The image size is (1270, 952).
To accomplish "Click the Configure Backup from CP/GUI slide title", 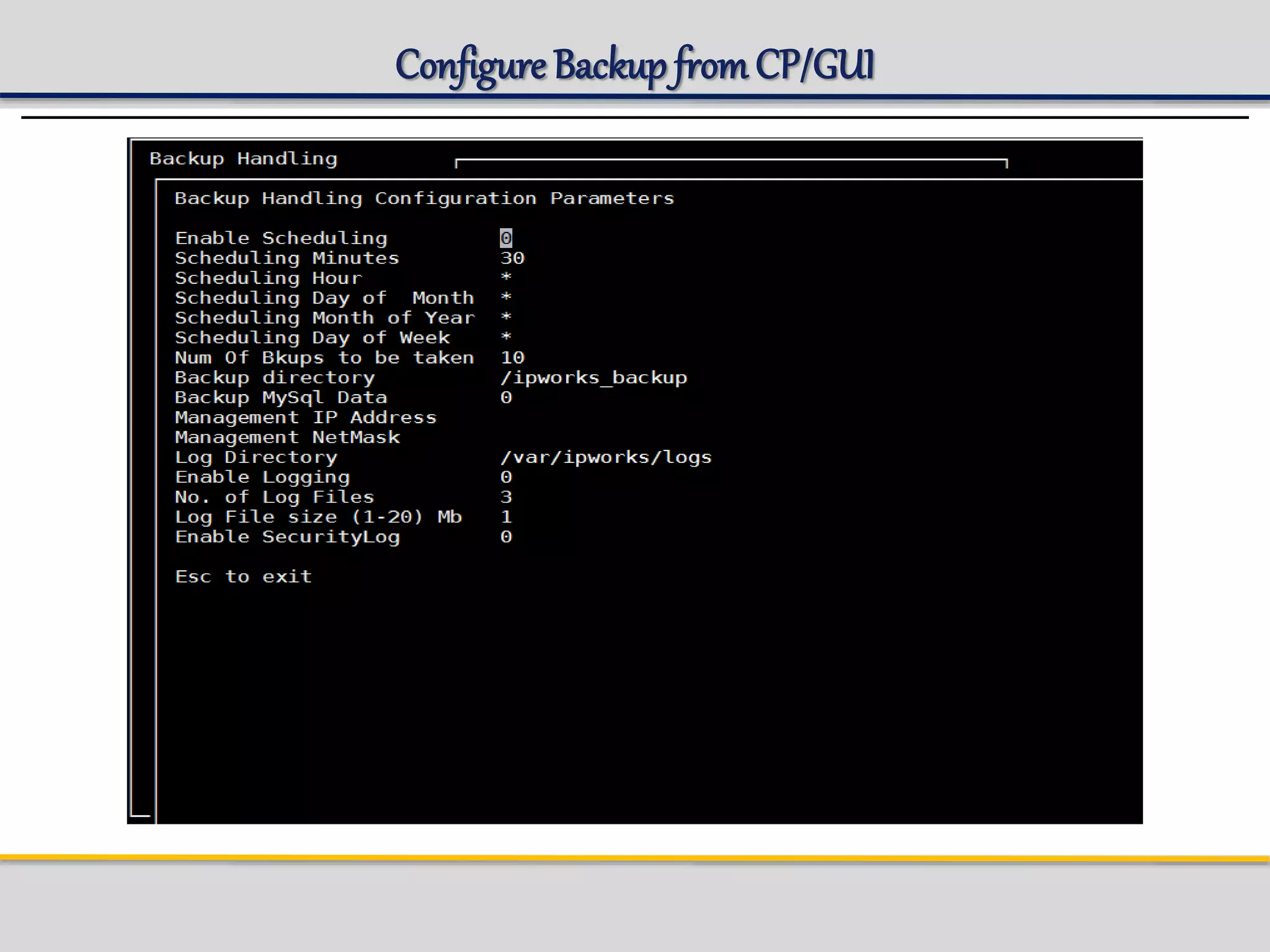I will point(635,66).
